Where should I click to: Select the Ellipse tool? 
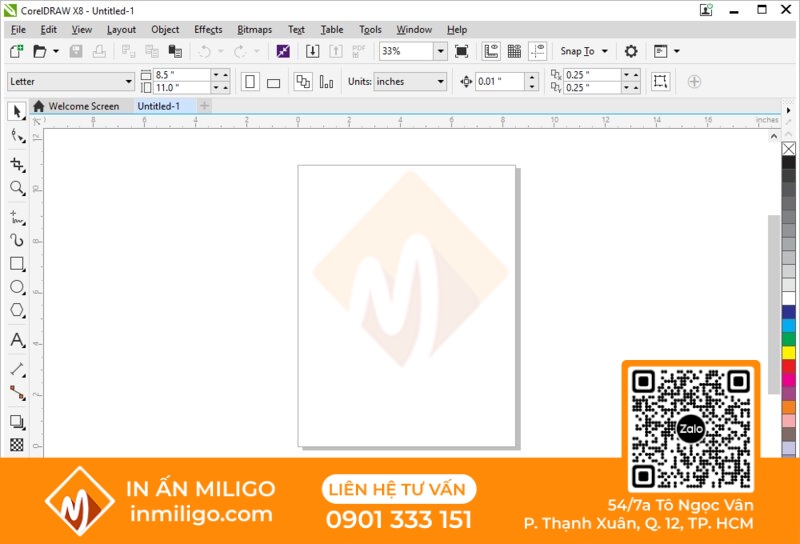(17, 287)
